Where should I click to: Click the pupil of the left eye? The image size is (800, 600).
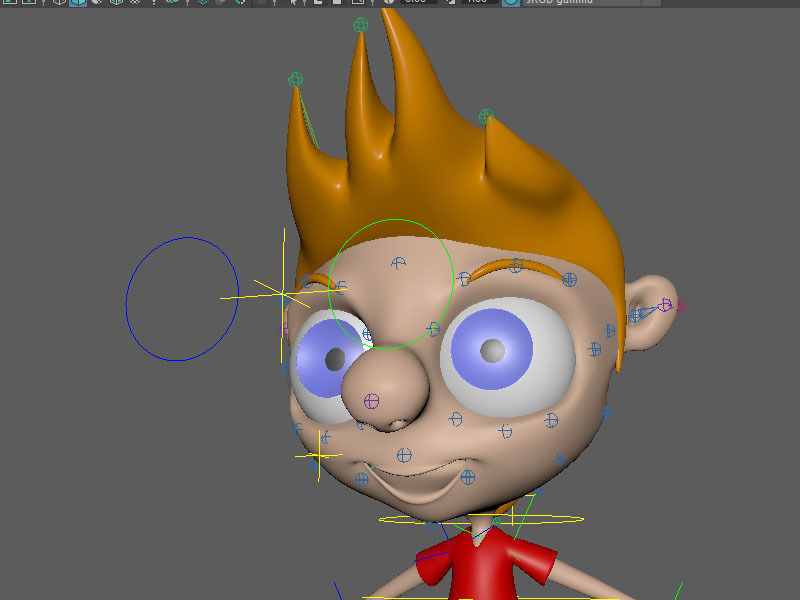[x=335, y=359]
